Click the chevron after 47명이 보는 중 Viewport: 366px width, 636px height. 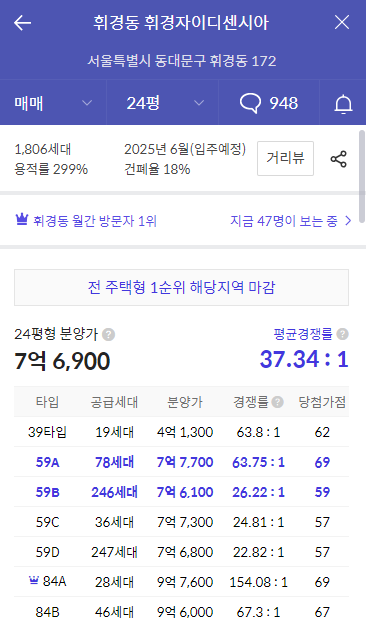click(348, 221)
